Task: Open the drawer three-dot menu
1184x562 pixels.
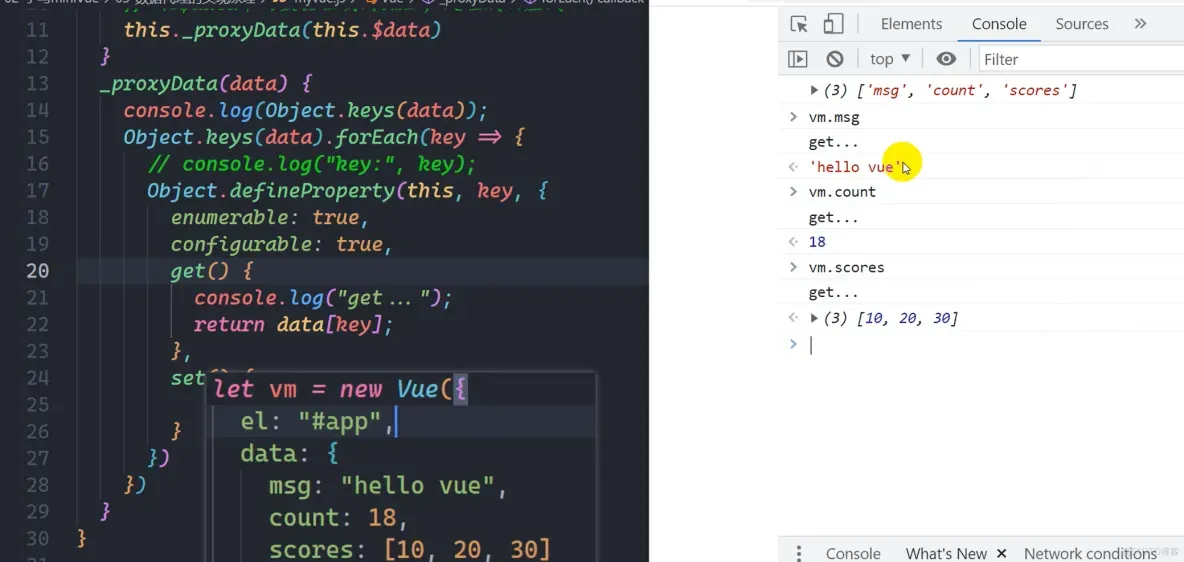Action: coord(798,553)
